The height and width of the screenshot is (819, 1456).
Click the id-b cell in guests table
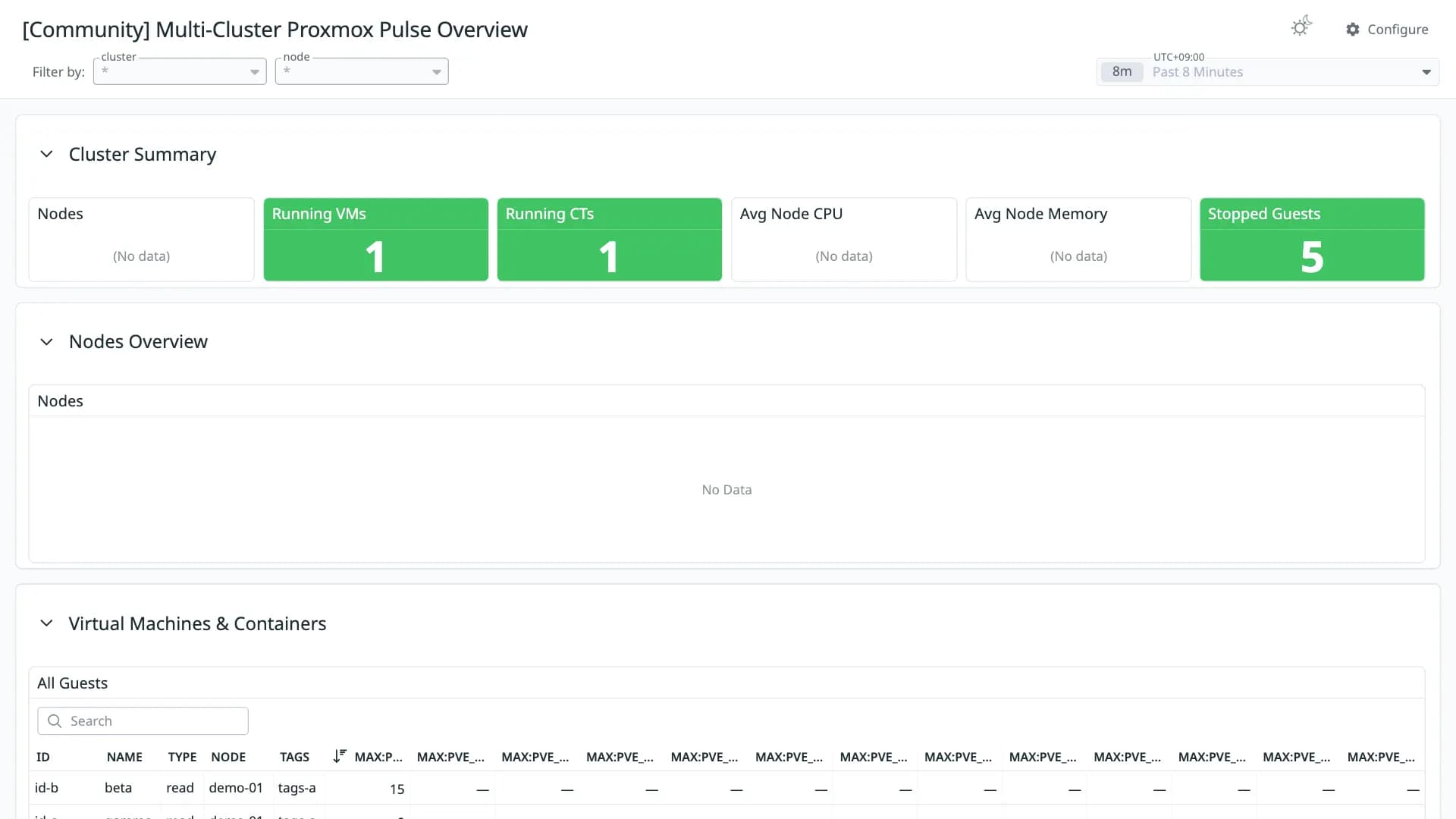click(46, 788)
